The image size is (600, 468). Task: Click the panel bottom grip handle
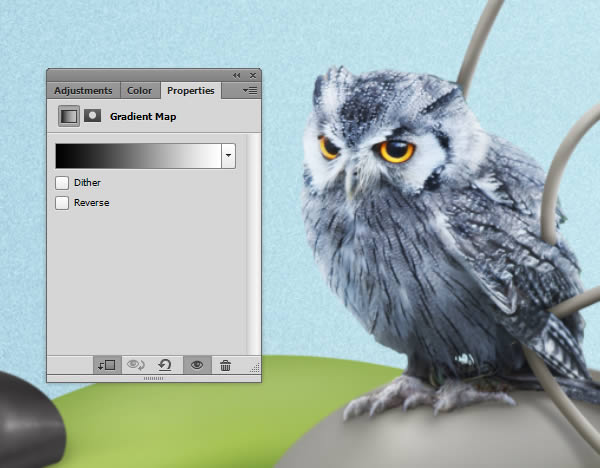coord(153,378)
